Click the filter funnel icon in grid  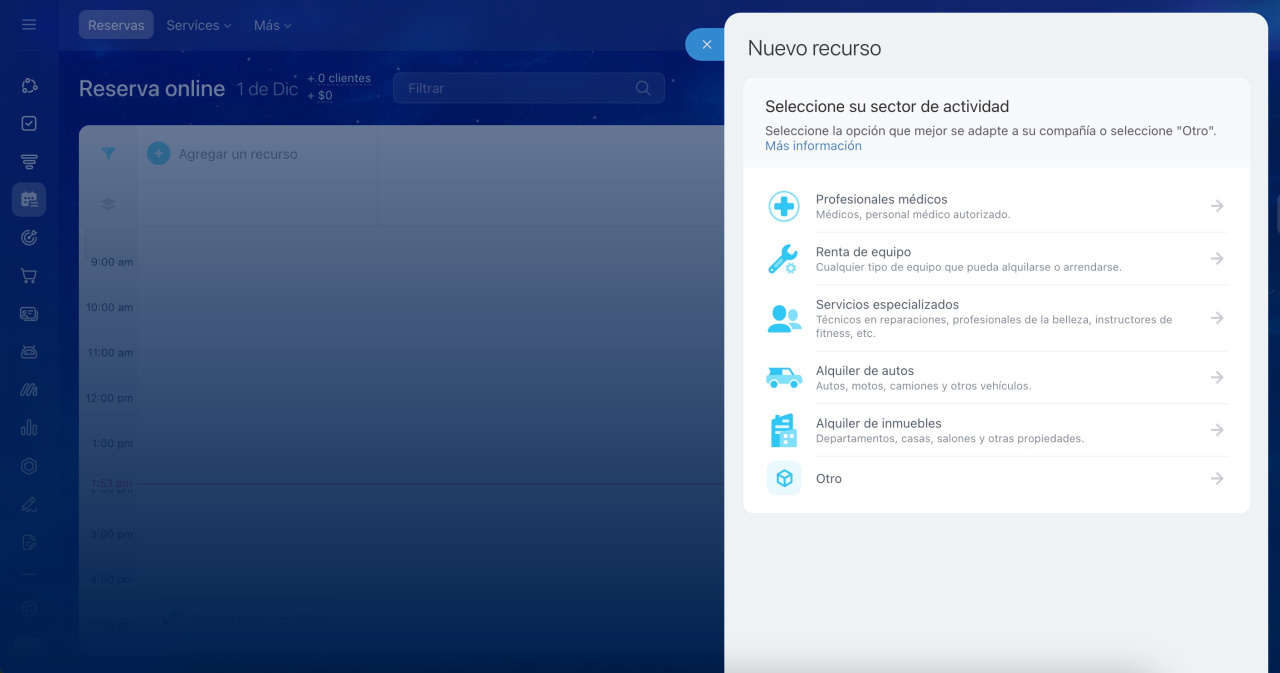click(x=108, y=154)
